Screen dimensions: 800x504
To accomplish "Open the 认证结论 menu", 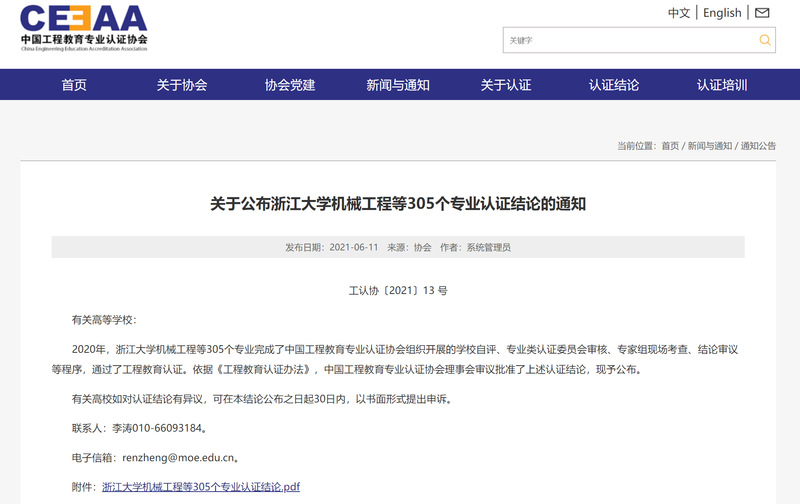I will [x=614, y=85].
